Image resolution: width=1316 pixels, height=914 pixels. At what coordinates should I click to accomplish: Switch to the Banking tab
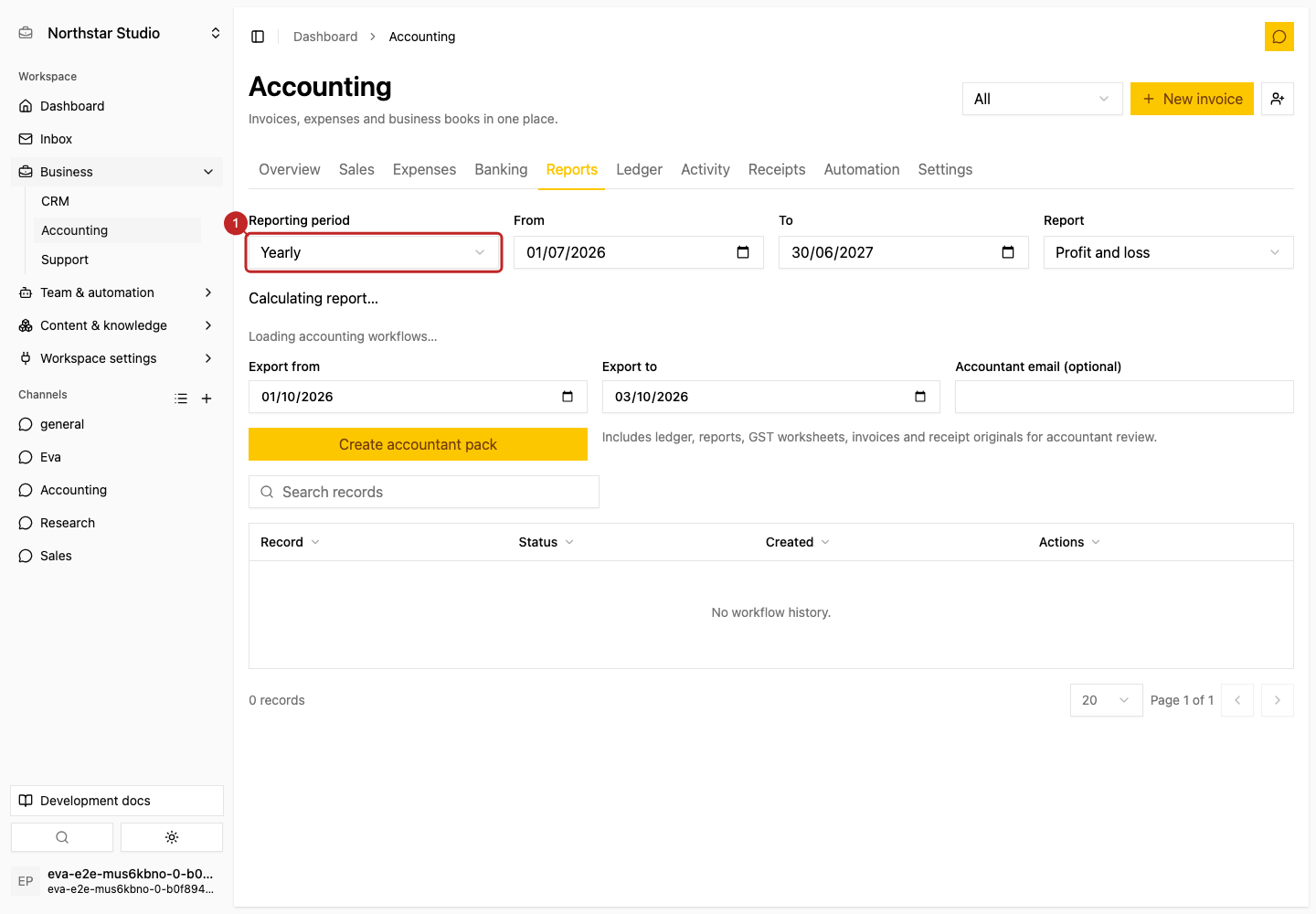pyautogui.click(x=501, y=170)
